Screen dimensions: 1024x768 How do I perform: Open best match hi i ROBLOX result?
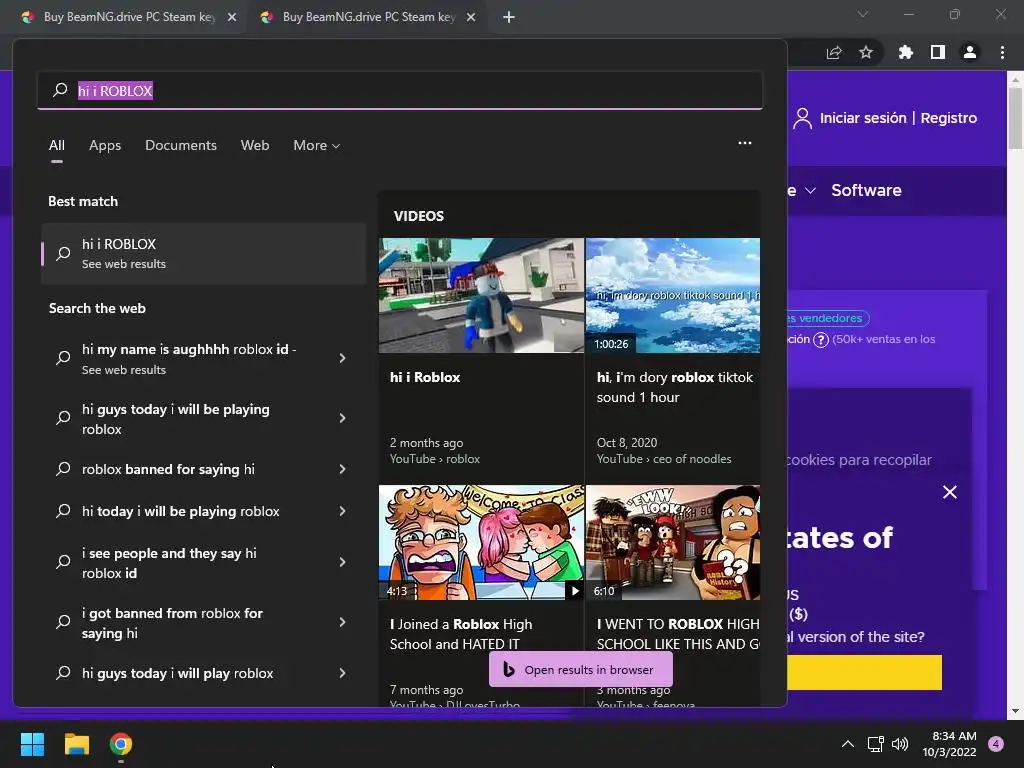point(203,253)
